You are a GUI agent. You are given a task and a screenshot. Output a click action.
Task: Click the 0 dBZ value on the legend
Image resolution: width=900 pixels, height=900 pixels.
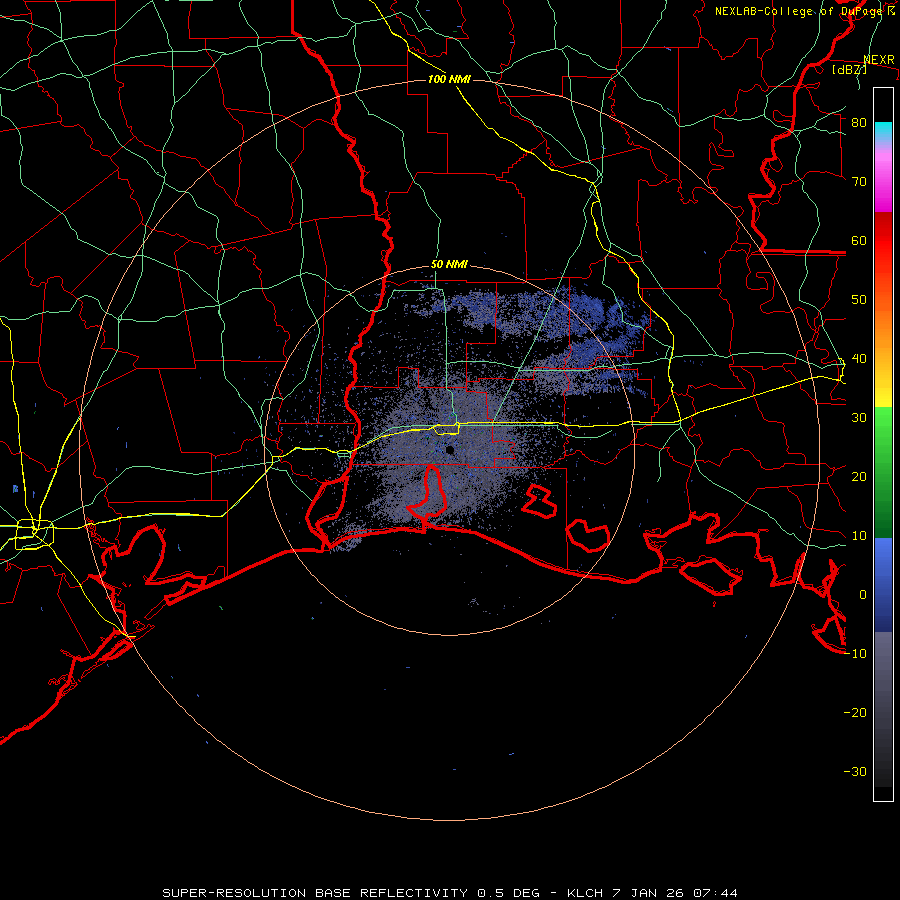863,595
